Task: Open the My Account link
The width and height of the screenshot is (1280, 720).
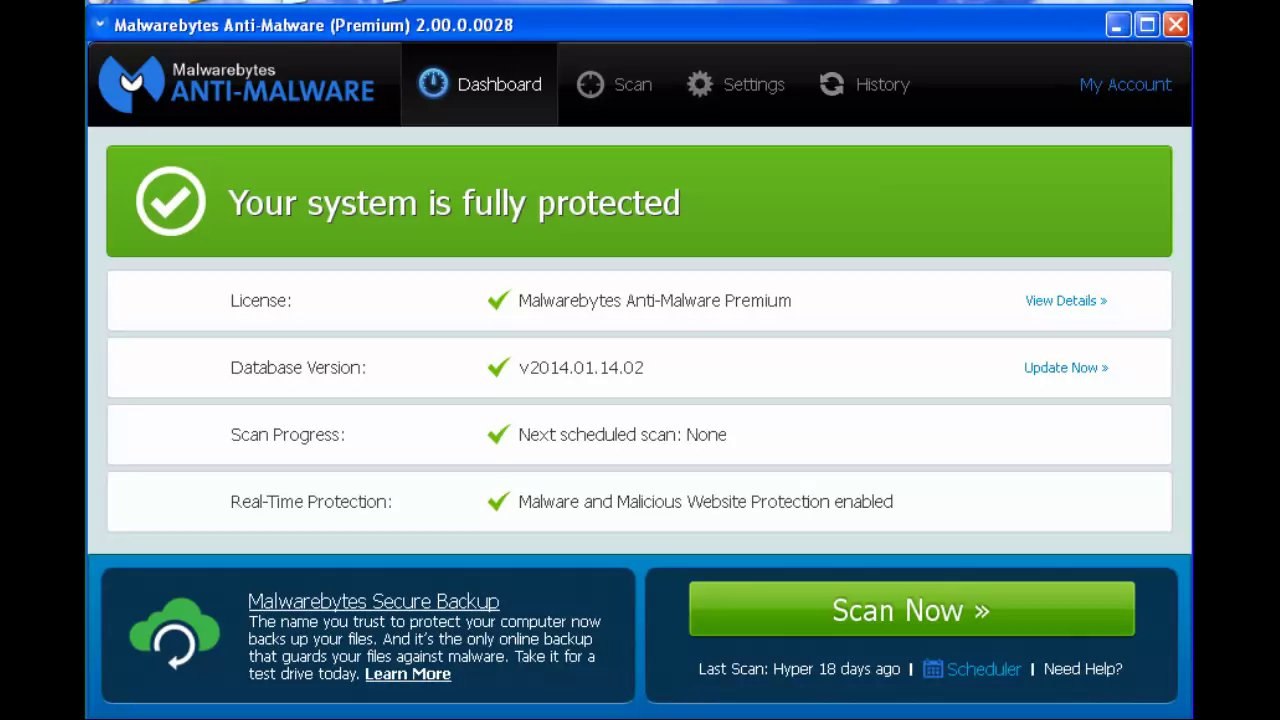Action: [x=1125, y=85]
